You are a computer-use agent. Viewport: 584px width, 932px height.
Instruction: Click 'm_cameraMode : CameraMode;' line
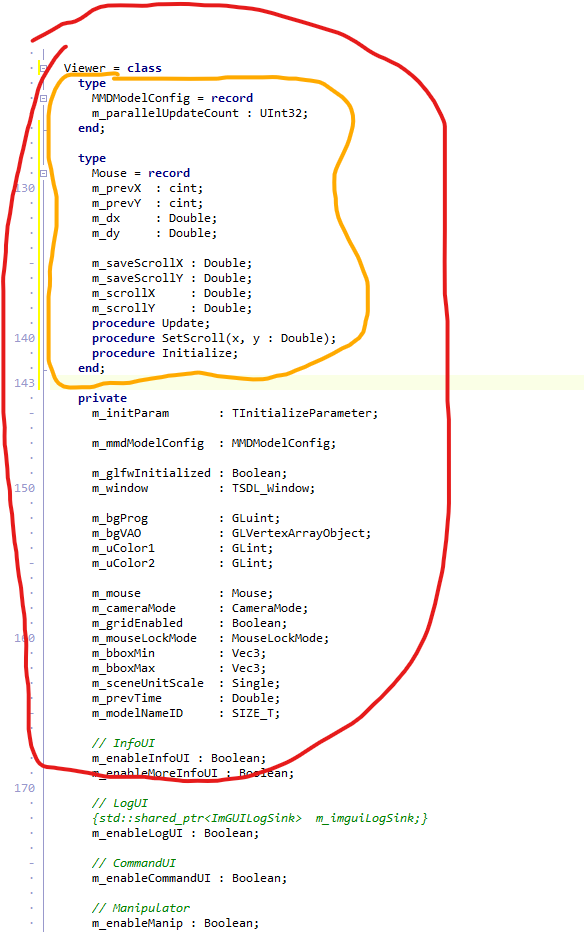pos(200,608)
